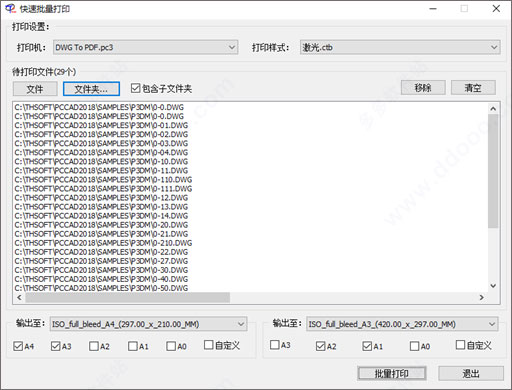Screen dimensions: 512x390
Task: Uncheck A4 in the ISO_full_bleed_A4 output group
Action: pyautogui.click(x=23, y=346)
